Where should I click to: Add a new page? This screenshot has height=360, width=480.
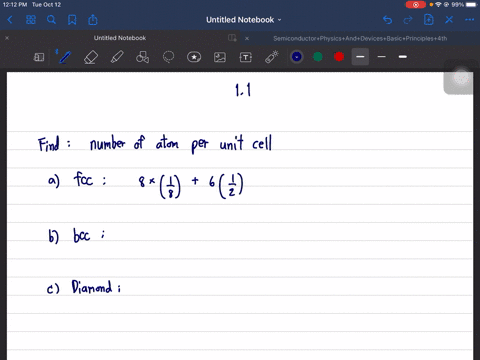[429, 20]
